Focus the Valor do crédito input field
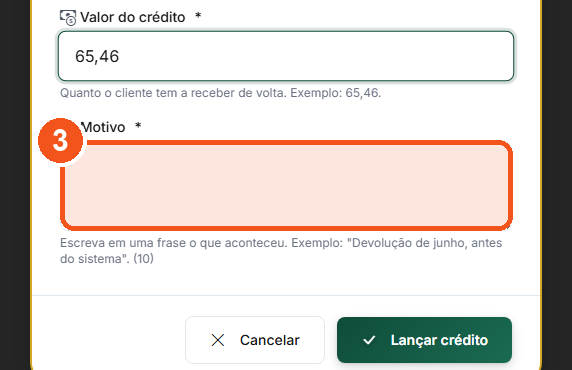 pos(286,56)
